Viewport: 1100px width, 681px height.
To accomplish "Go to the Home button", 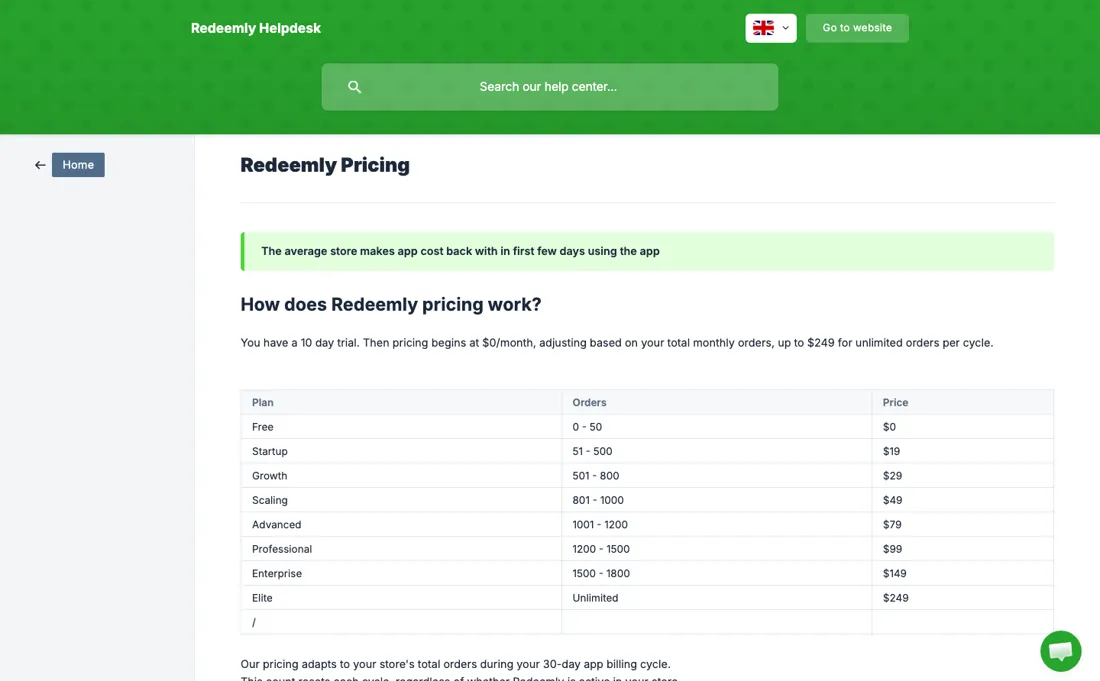I will (78, 165).
